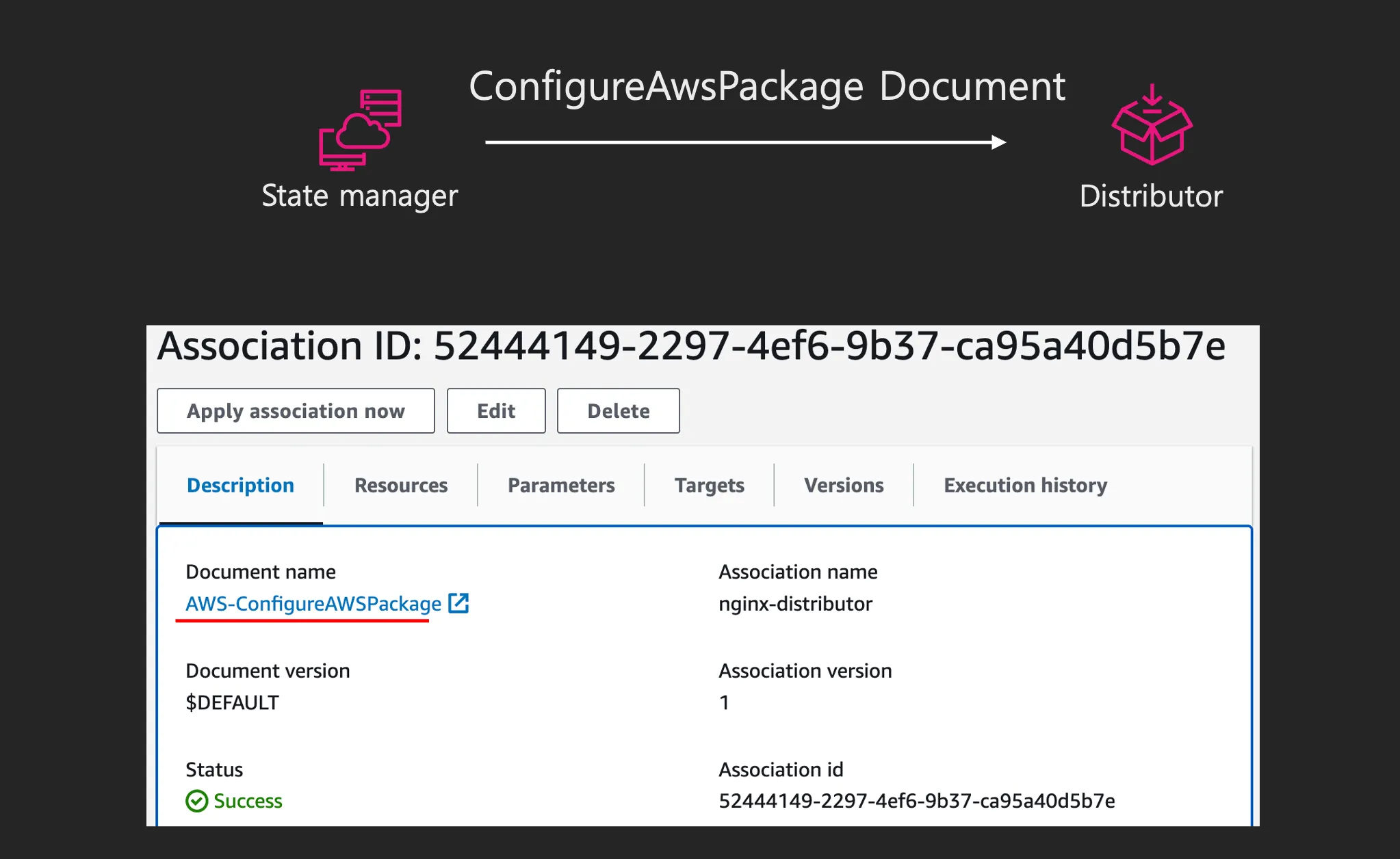This screenshot has width=1400, height=859.
Task: Click the white arrow toward Distributor
Action: click(744, 142)
